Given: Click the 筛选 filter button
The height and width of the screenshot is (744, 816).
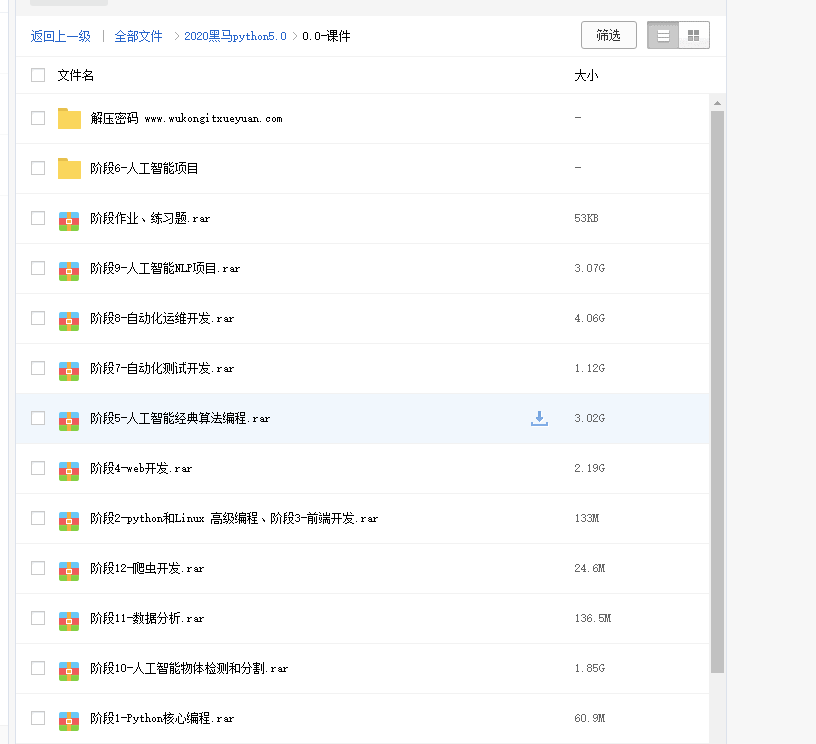Looking at the screenshot, I should 609,35.
